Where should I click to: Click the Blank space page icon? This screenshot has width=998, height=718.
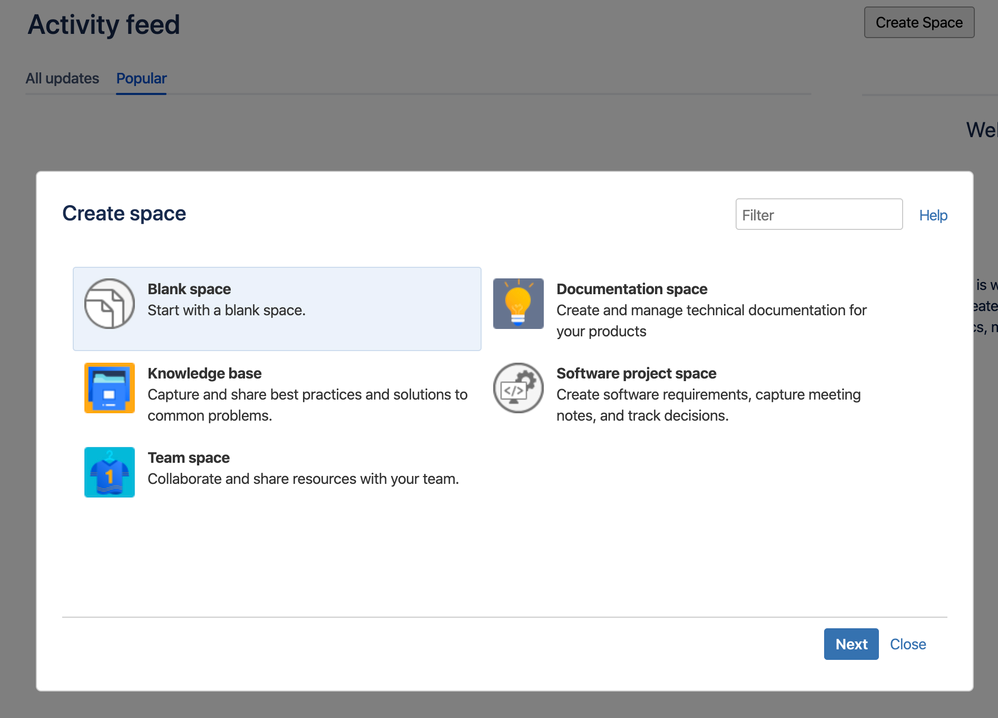(109, 304)
